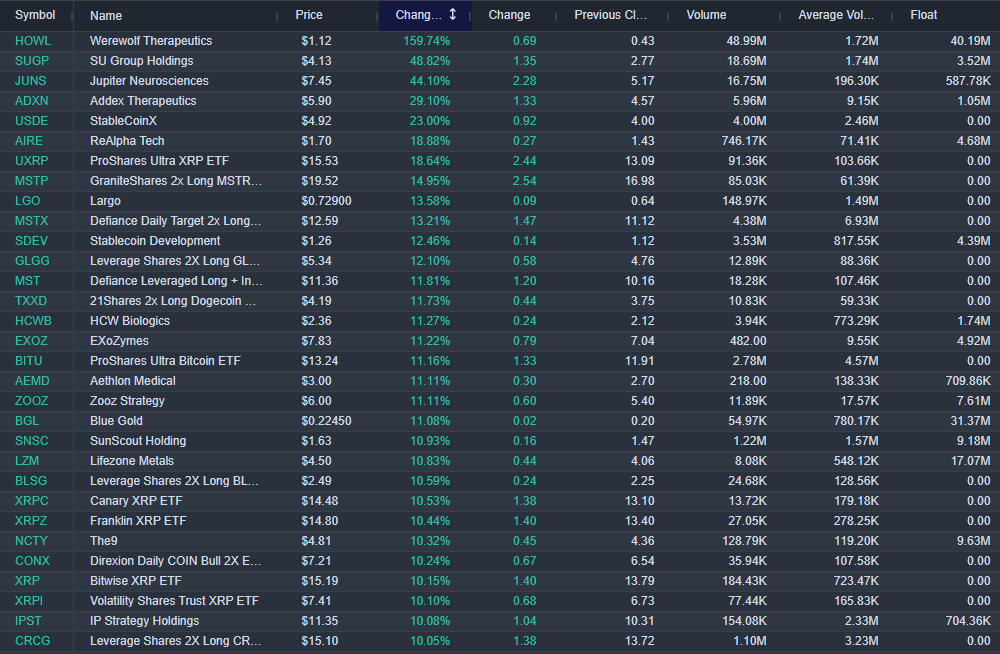Sort by the Symbol column header
The height and width of the screenshot is (654, 1000).
click(35, 15)
